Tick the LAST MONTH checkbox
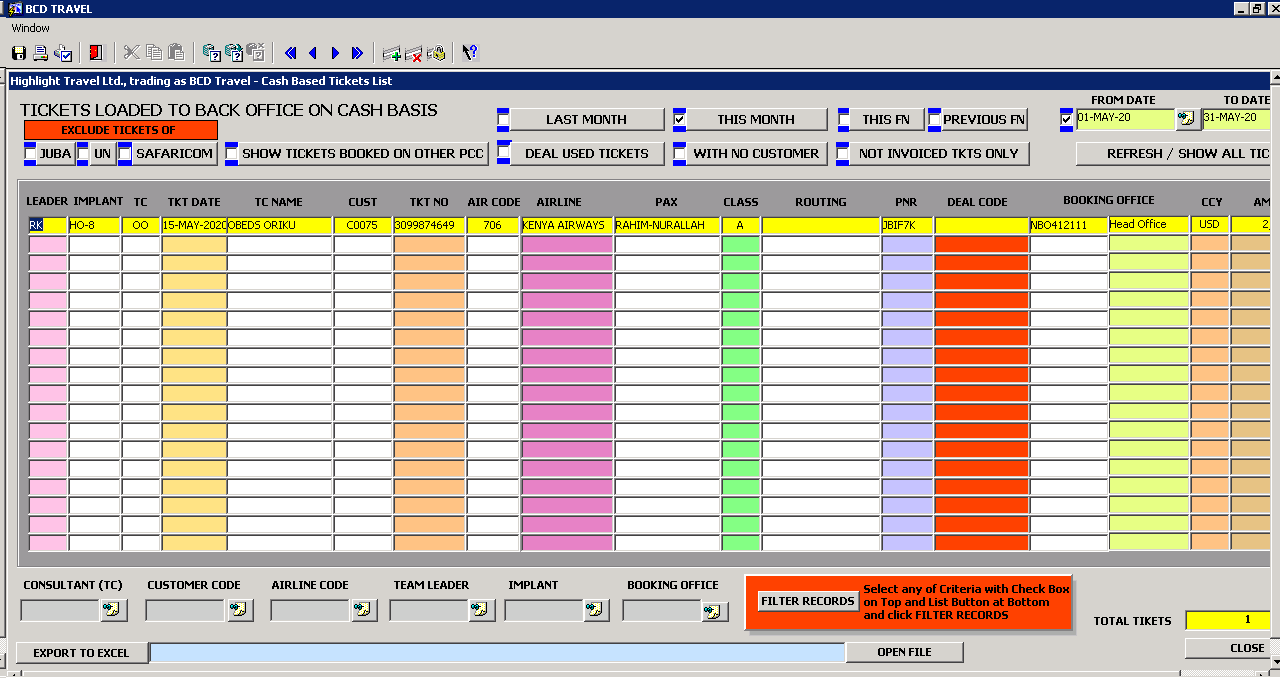 pyautogui.click(x=504, y=119)
